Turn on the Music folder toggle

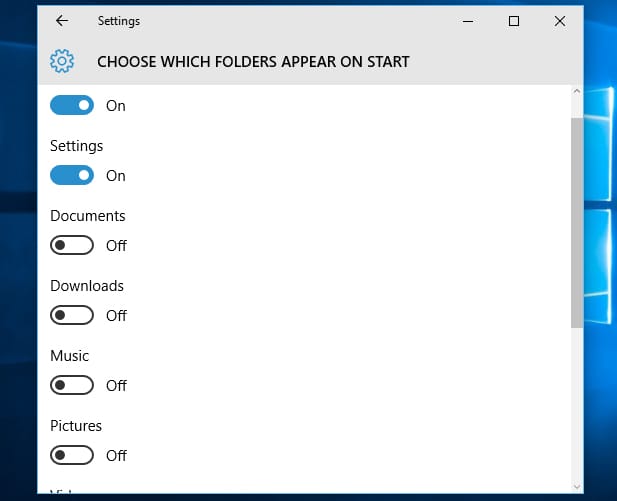coord(72,385)
